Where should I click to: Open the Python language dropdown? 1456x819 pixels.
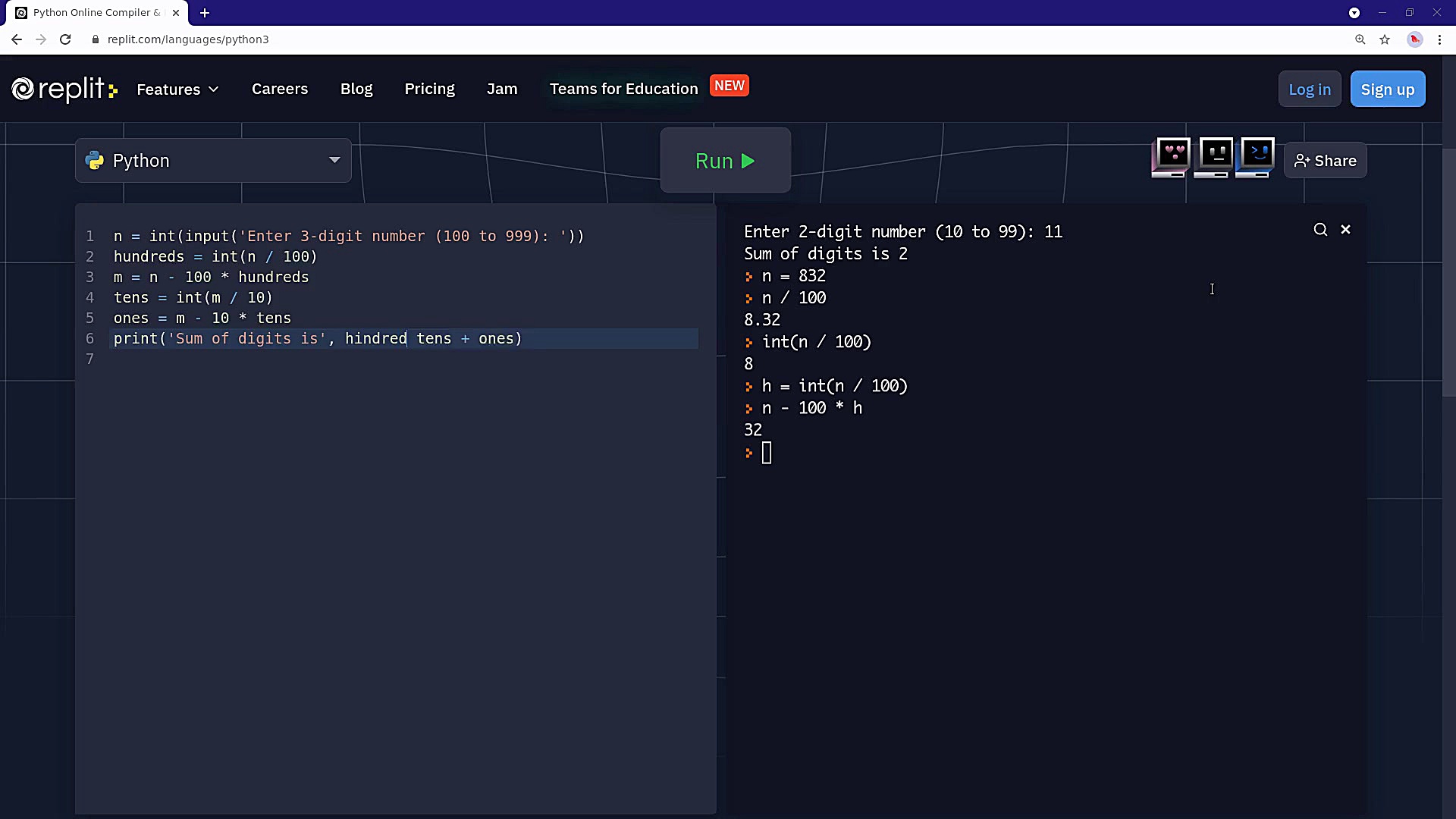213,161
